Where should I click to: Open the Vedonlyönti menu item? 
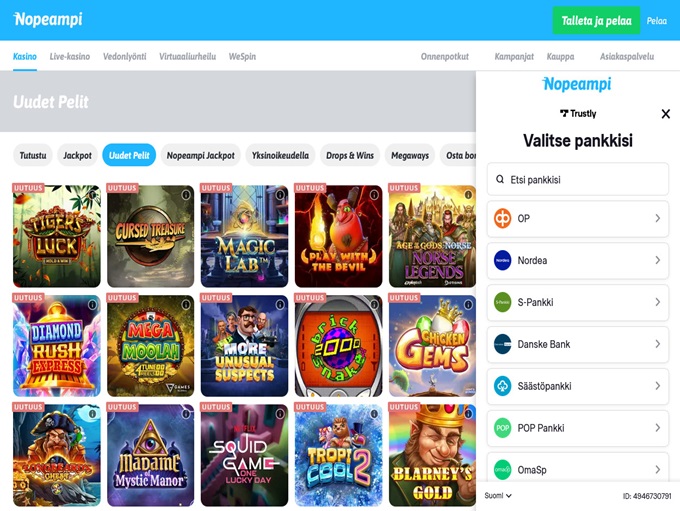[124, 56]
